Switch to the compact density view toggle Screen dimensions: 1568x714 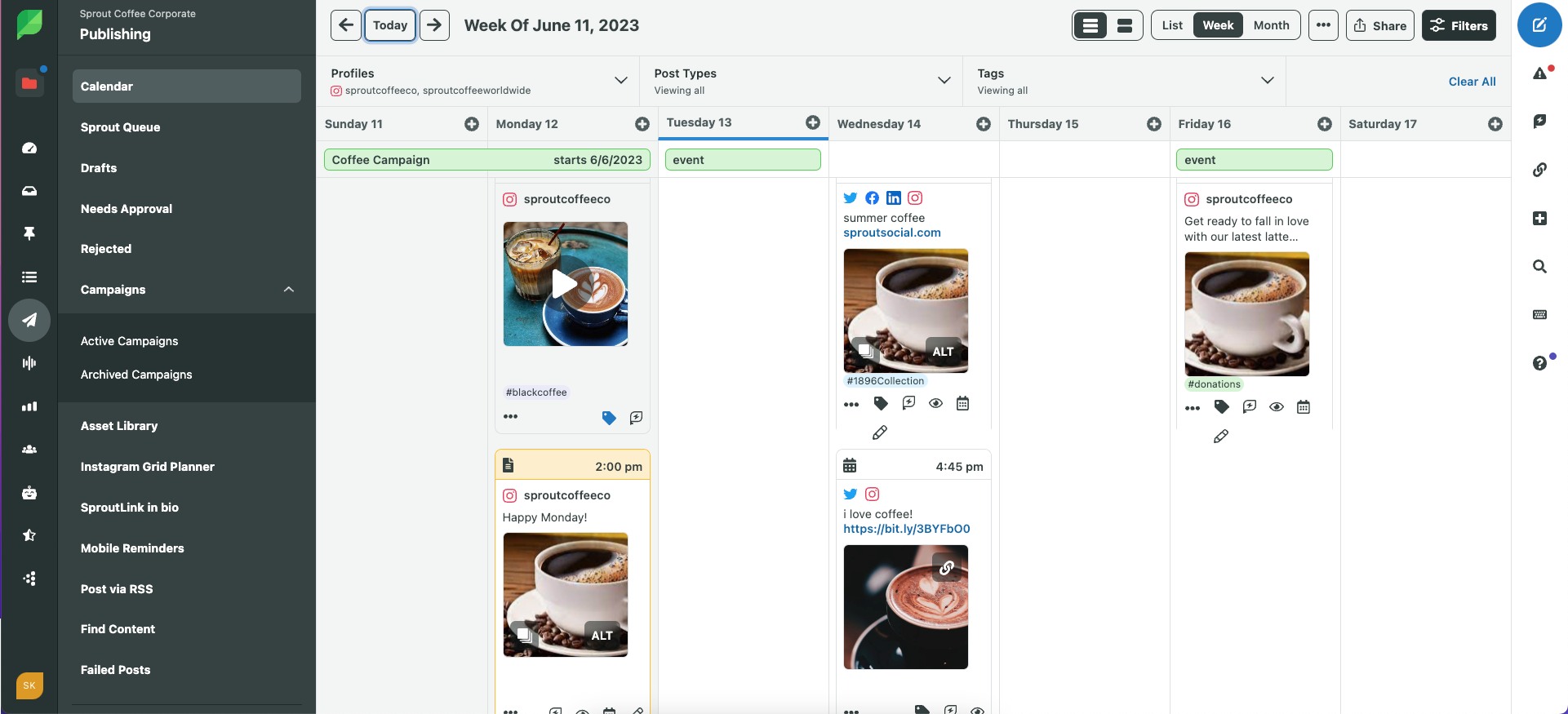coord(1124,26)
